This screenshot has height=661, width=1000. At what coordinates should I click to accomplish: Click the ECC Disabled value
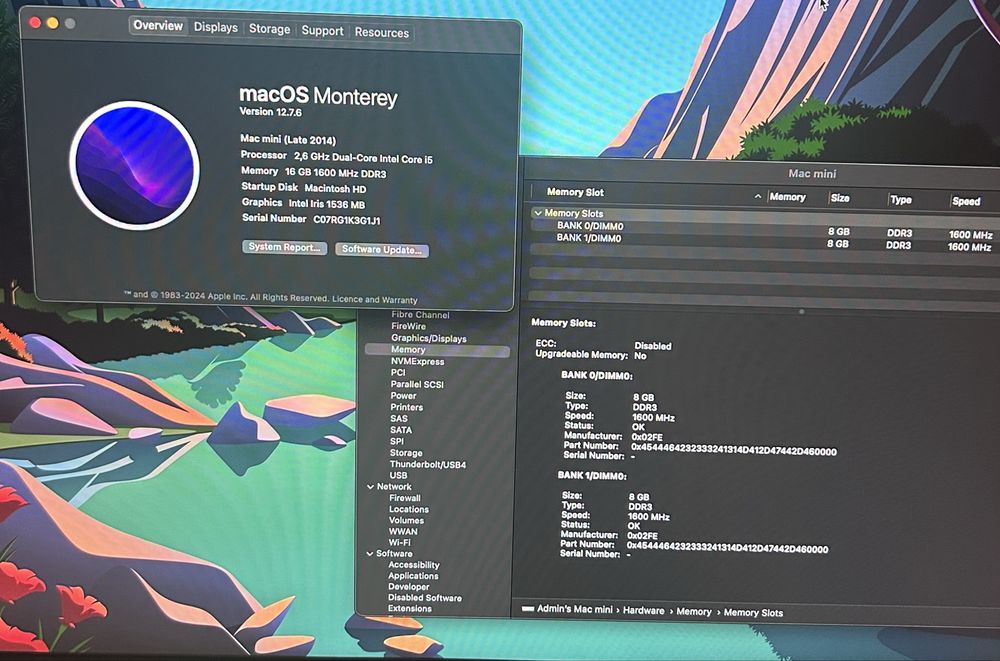(652, 346)
